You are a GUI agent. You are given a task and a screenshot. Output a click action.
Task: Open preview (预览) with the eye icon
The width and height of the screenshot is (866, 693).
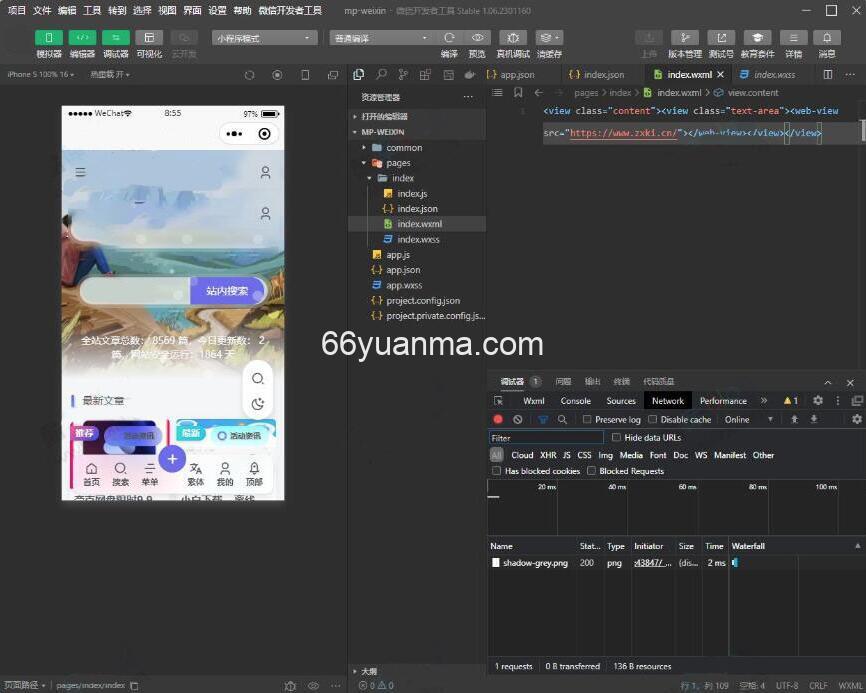(x=477, y=38)
